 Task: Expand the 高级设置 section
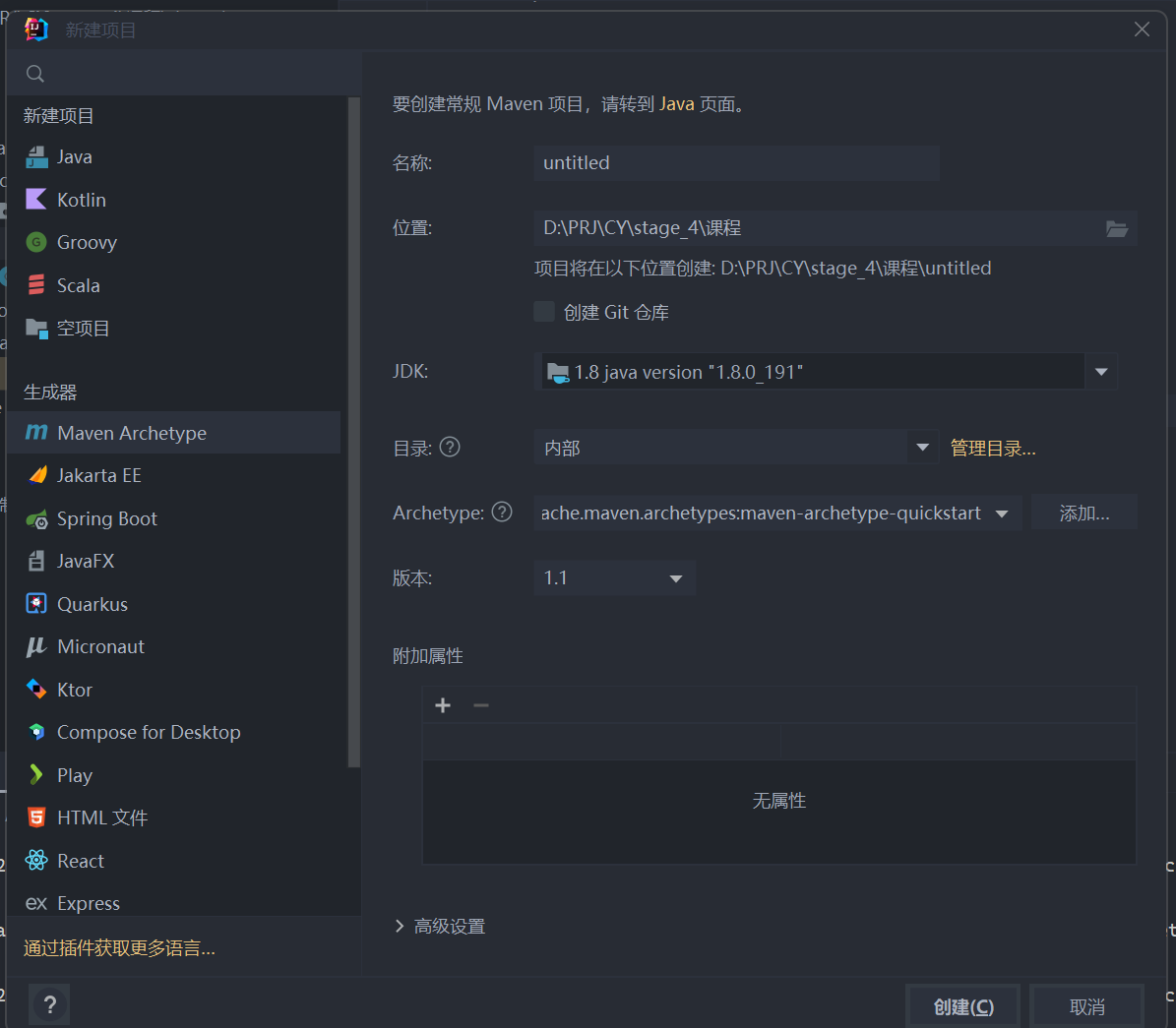(440, 926)
